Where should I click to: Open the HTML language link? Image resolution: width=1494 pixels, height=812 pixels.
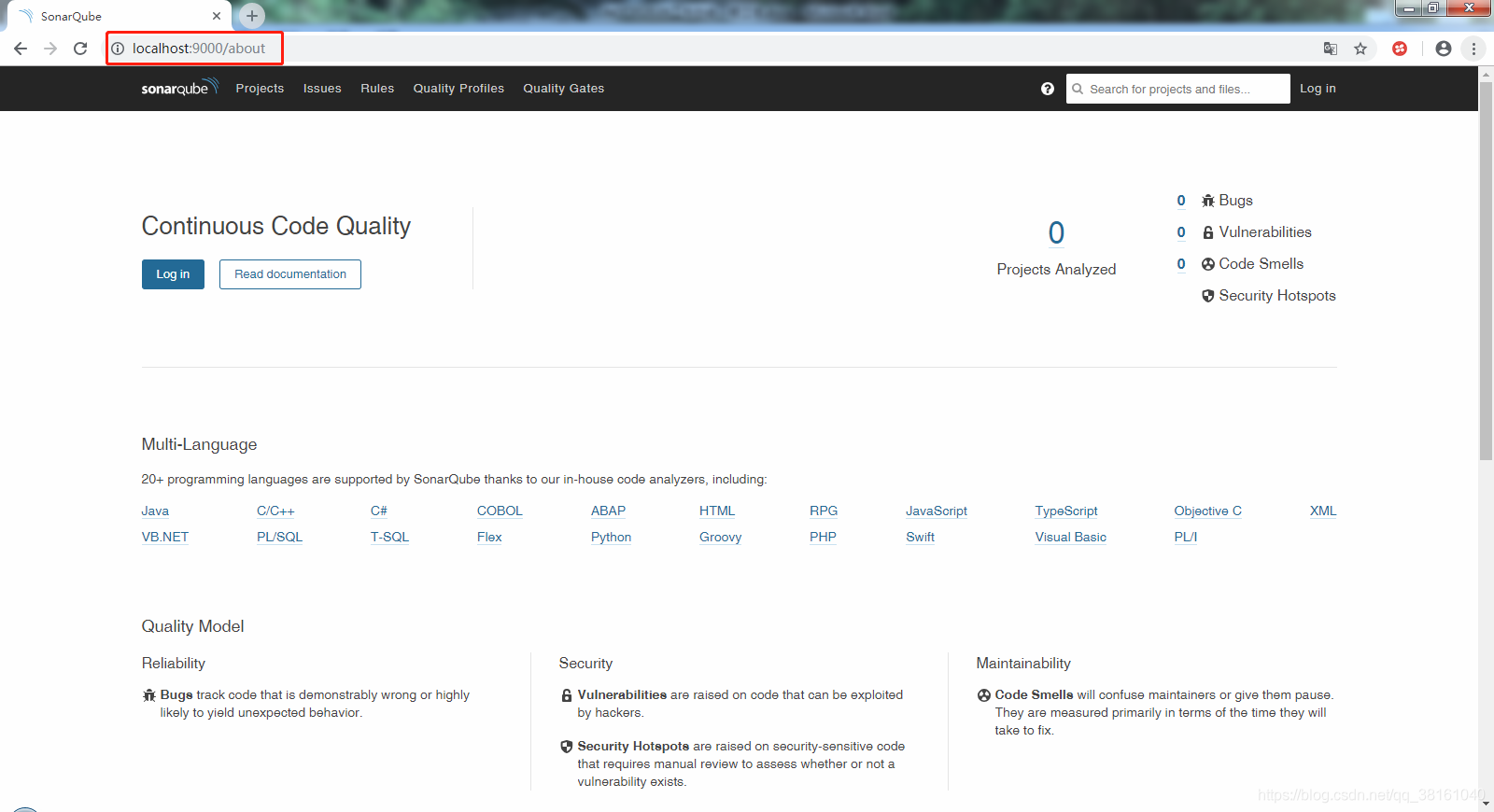717,511
